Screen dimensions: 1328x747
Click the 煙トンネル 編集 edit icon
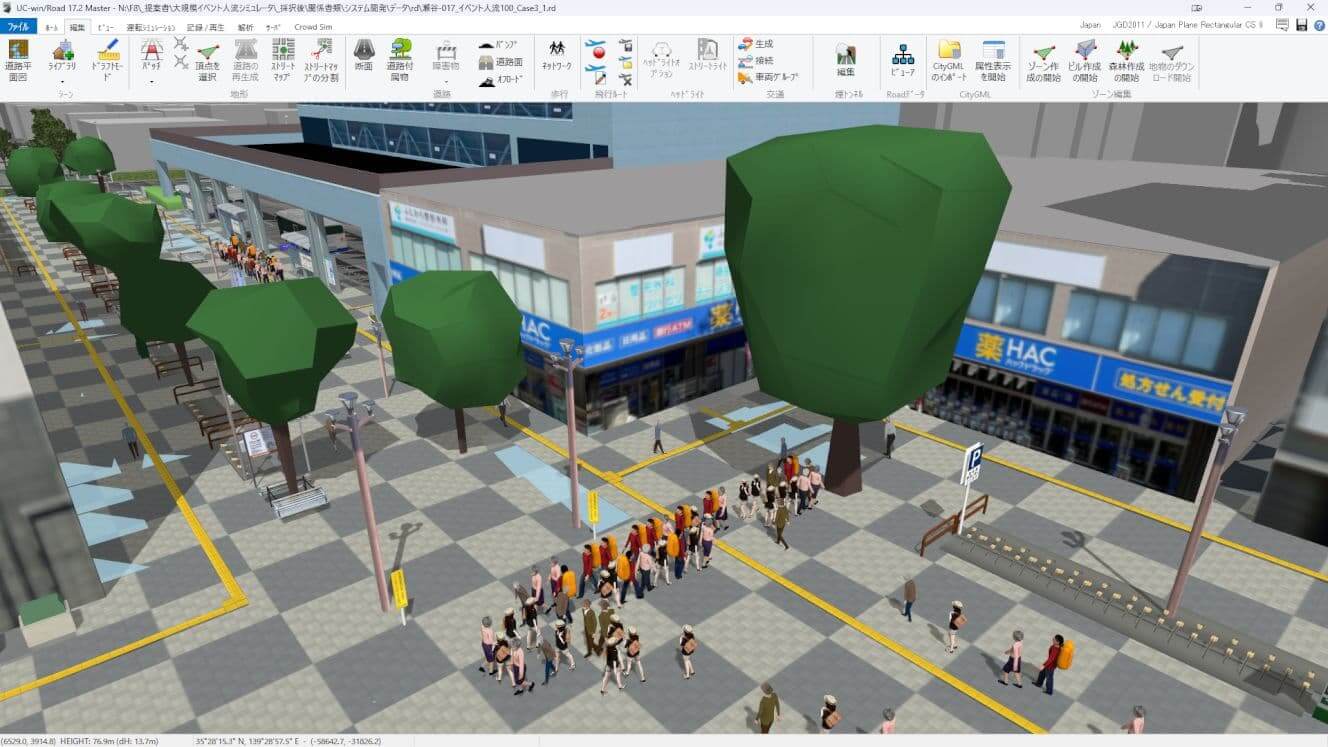pyautogui.click(x=845, y=60)
